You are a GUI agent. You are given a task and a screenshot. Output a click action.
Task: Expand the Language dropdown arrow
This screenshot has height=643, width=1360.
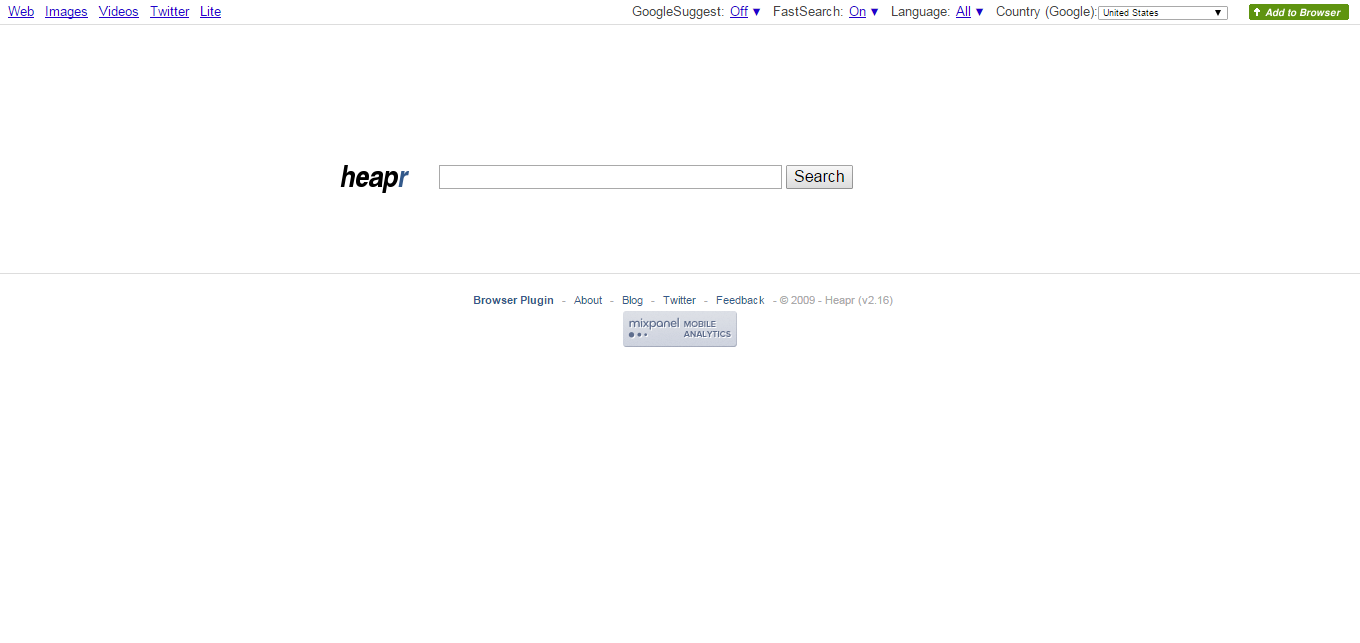[x=979, y=12]
